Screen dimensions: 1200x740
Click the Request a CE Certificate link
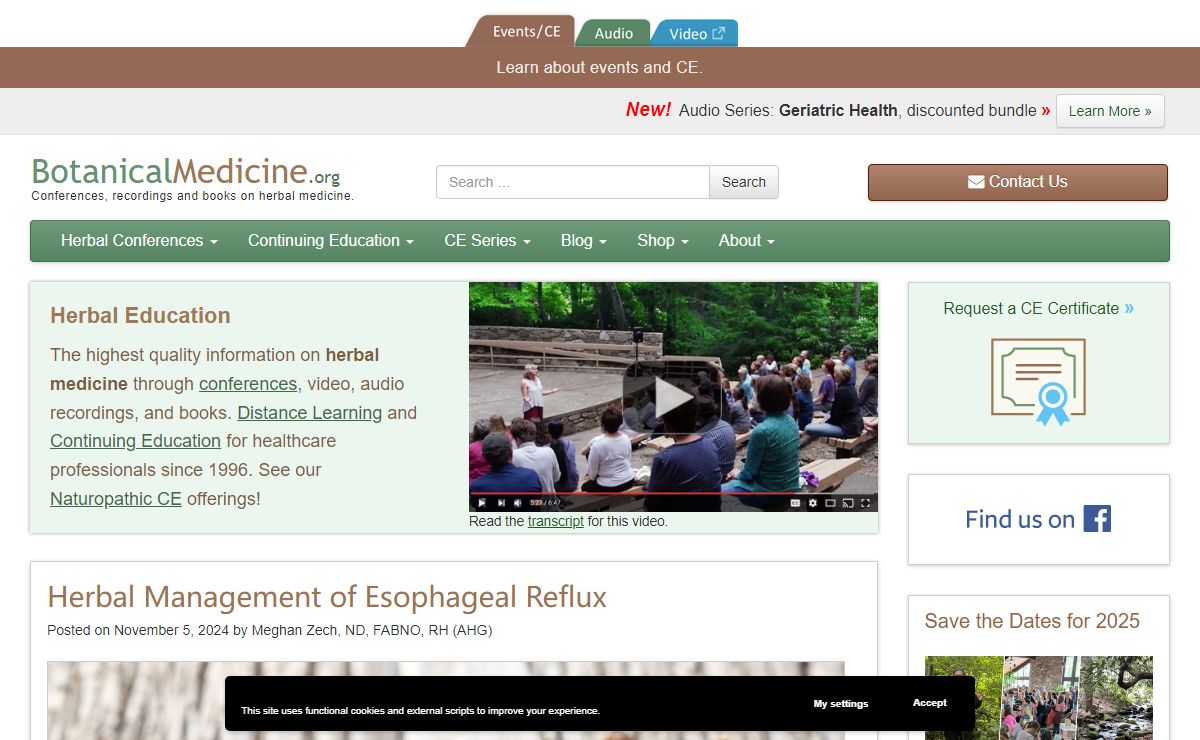1031,308
